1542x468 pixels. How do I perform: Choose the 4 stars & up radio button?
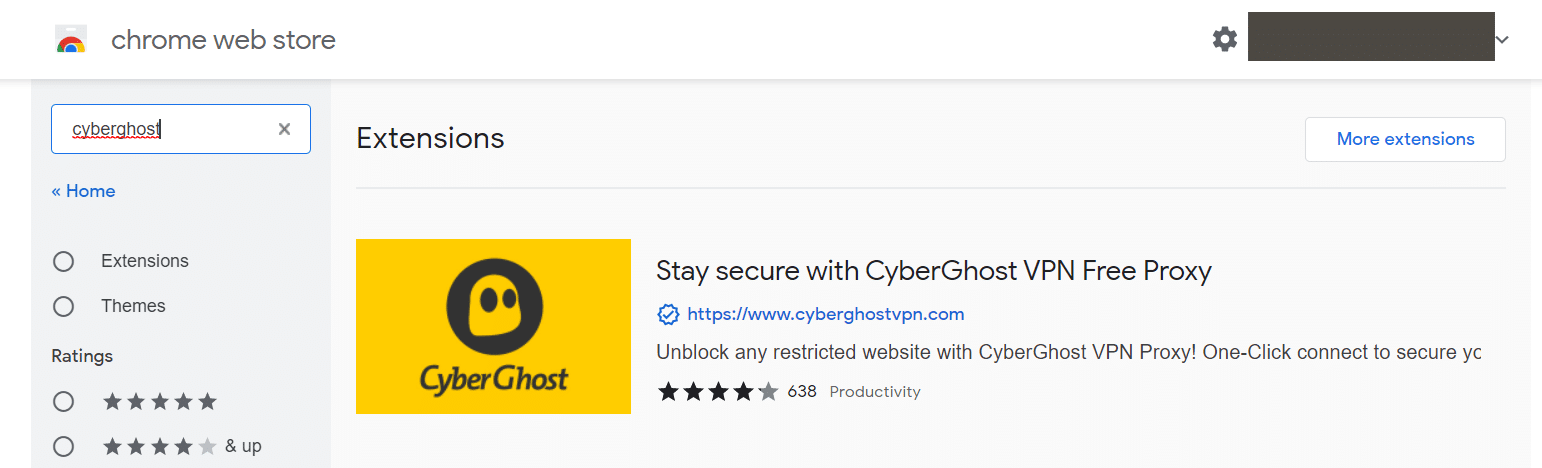[x=64, y=446]
